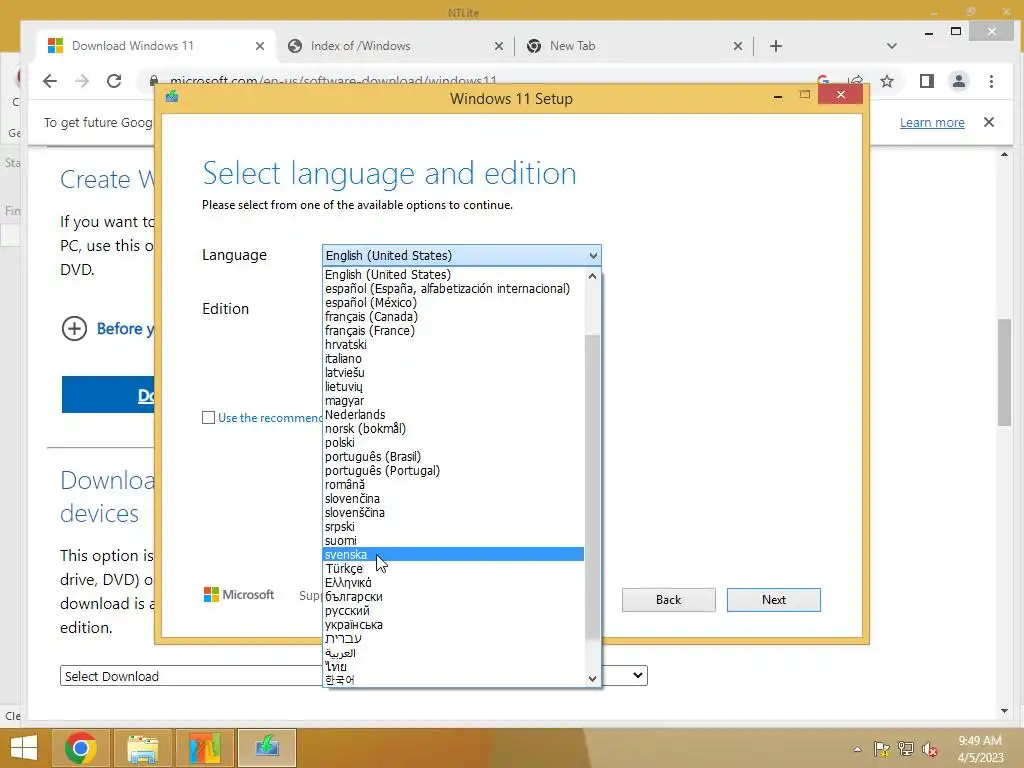Image resolution: width=1024 pixels, height=768 pixels.
Task: Open the Learn more link
Action: click(932, 122)
